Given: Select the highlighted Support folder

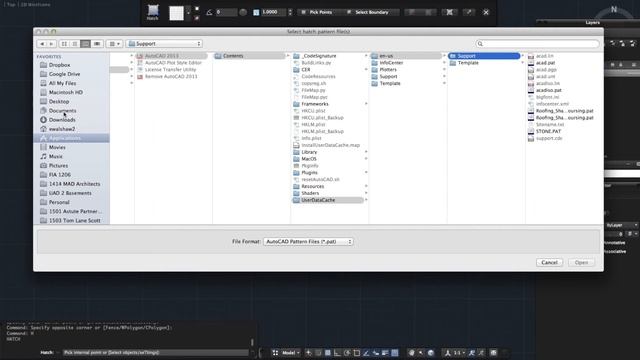Looking at the screenshot, I should pyautogui.click(x=484, y=56).
